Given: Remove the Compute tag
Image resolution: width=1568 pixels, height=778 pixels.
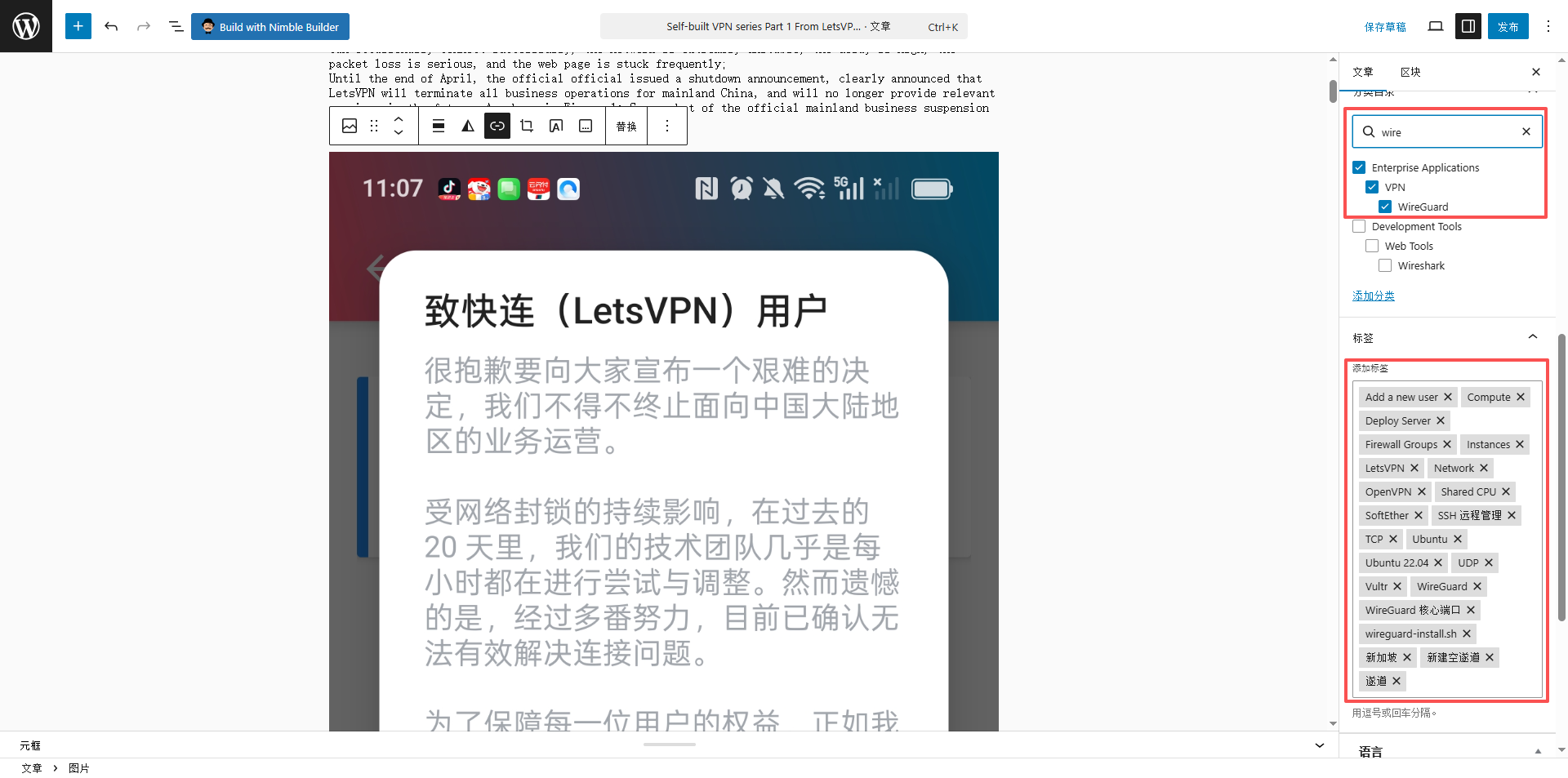Looking at the screenshot, I should [1521, 398].
